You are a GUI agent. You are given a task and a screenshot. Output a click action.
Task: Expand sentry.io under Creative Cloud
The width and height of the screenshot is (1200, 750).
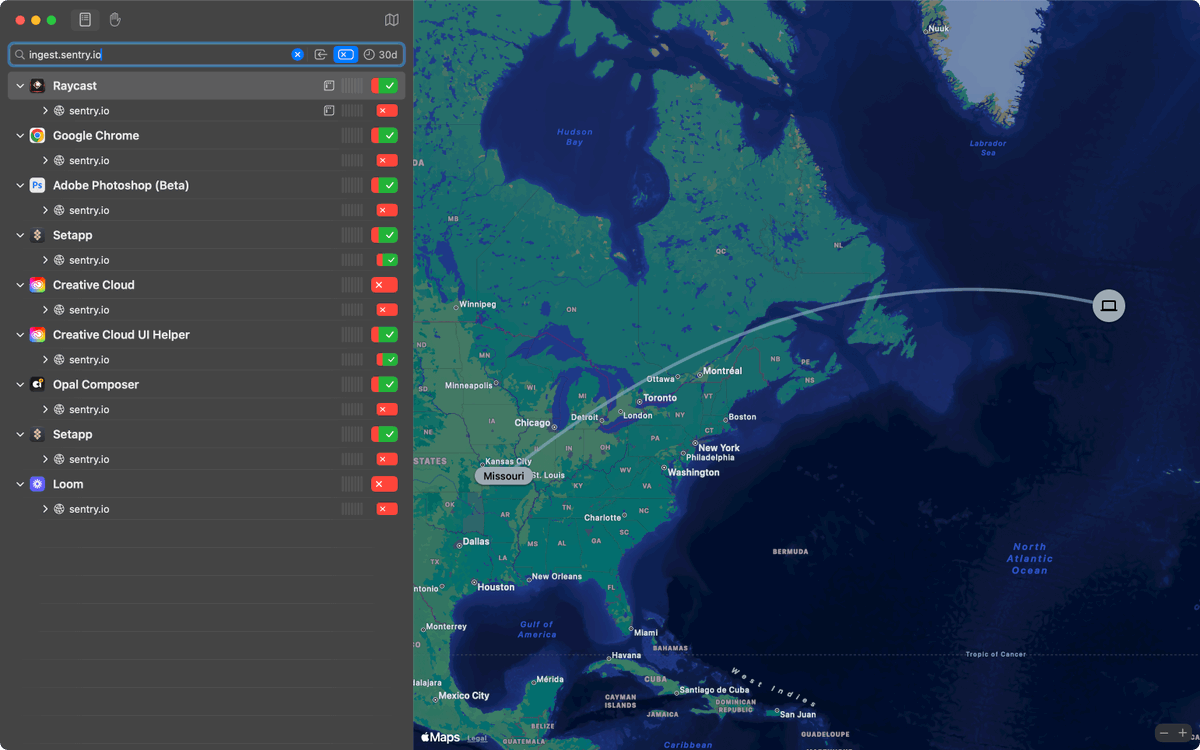45,310
